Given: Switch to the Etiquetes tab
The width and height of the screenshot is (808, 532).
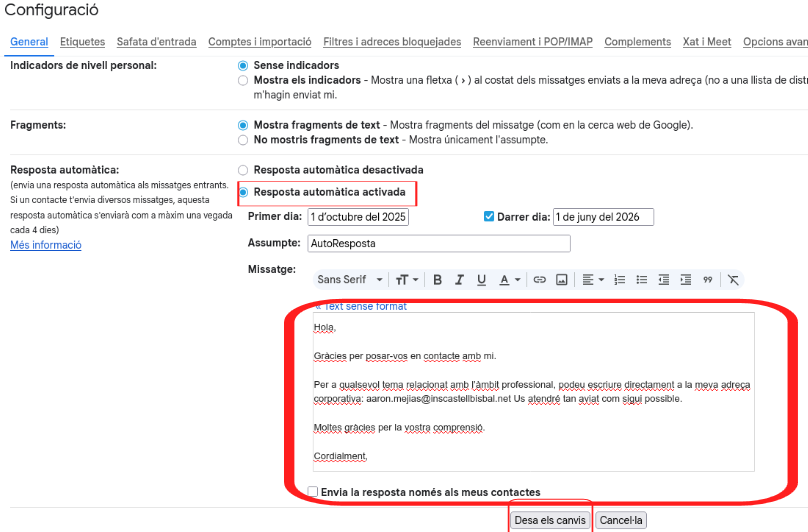Looking at the screenshot, I should 82,42.
